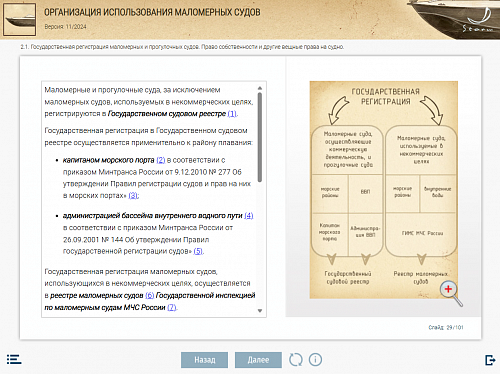This screenshot has width=500, height=374.
Task: Click the text panel scroll-down arrow
Action: pyautogui.click(x=260, y=311)
